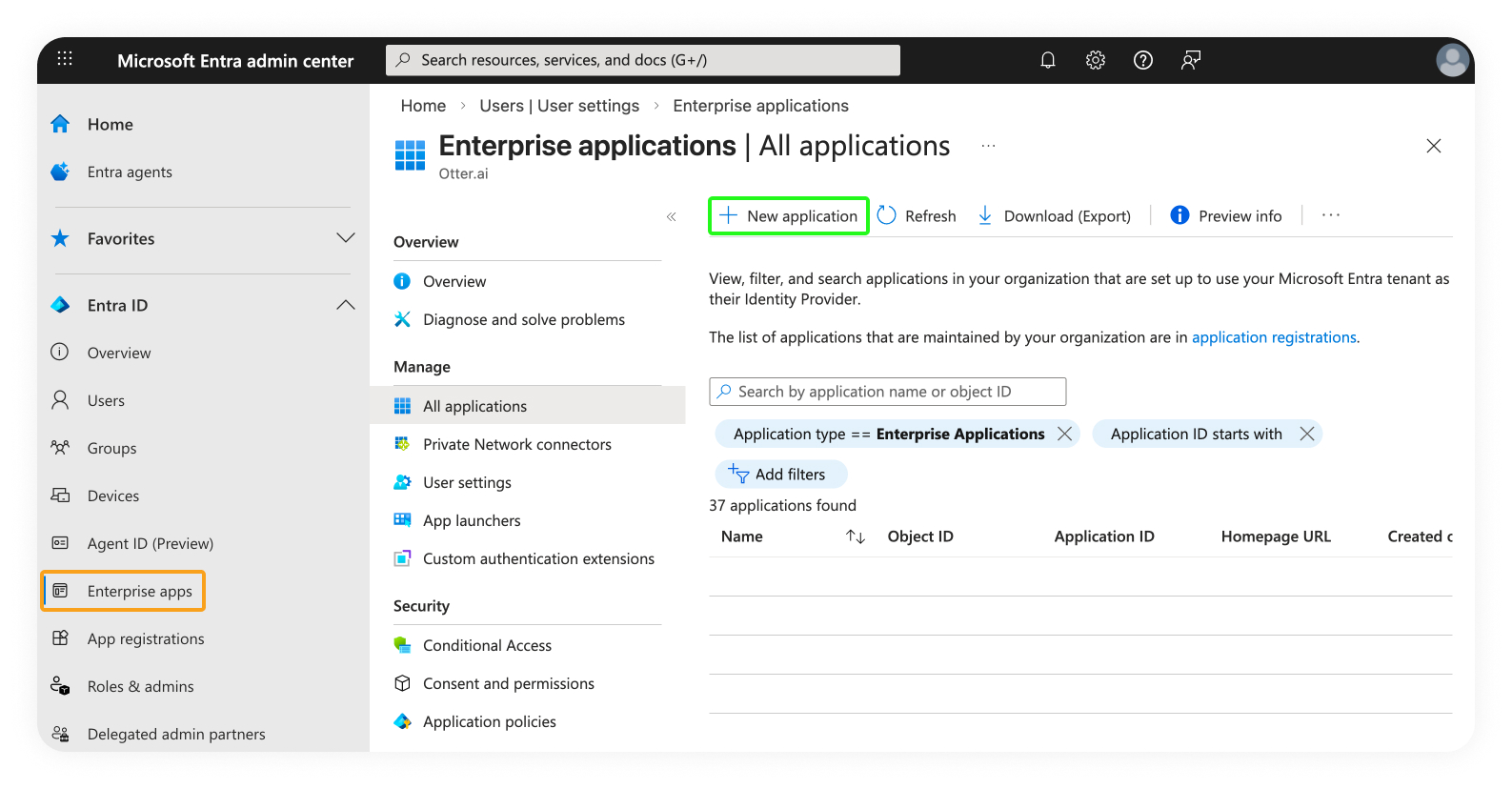Expand the Favorites section

click(345, 238)
